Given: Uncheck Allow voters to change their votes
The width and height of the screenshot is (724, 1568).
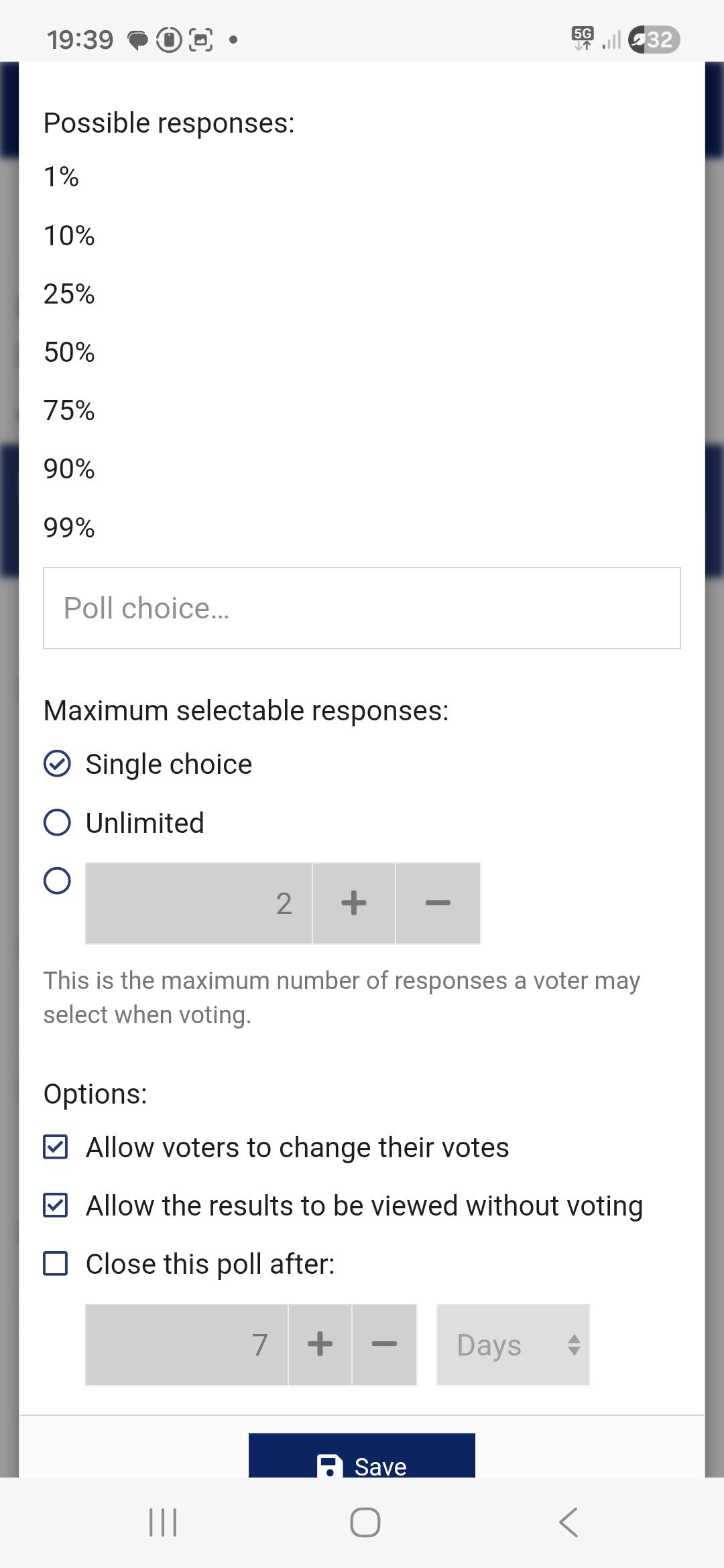Looking at the screenshot, I should (x=56, y=1147).
